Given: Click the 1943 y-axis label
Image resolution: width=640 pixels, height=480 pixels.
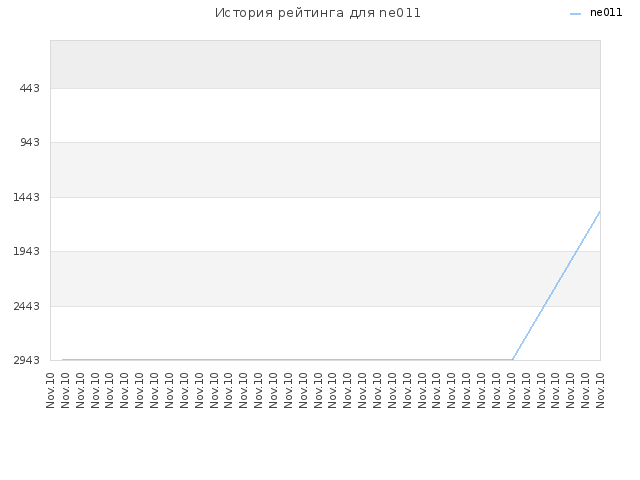Looking at the screenshot, I should [27, 251].
